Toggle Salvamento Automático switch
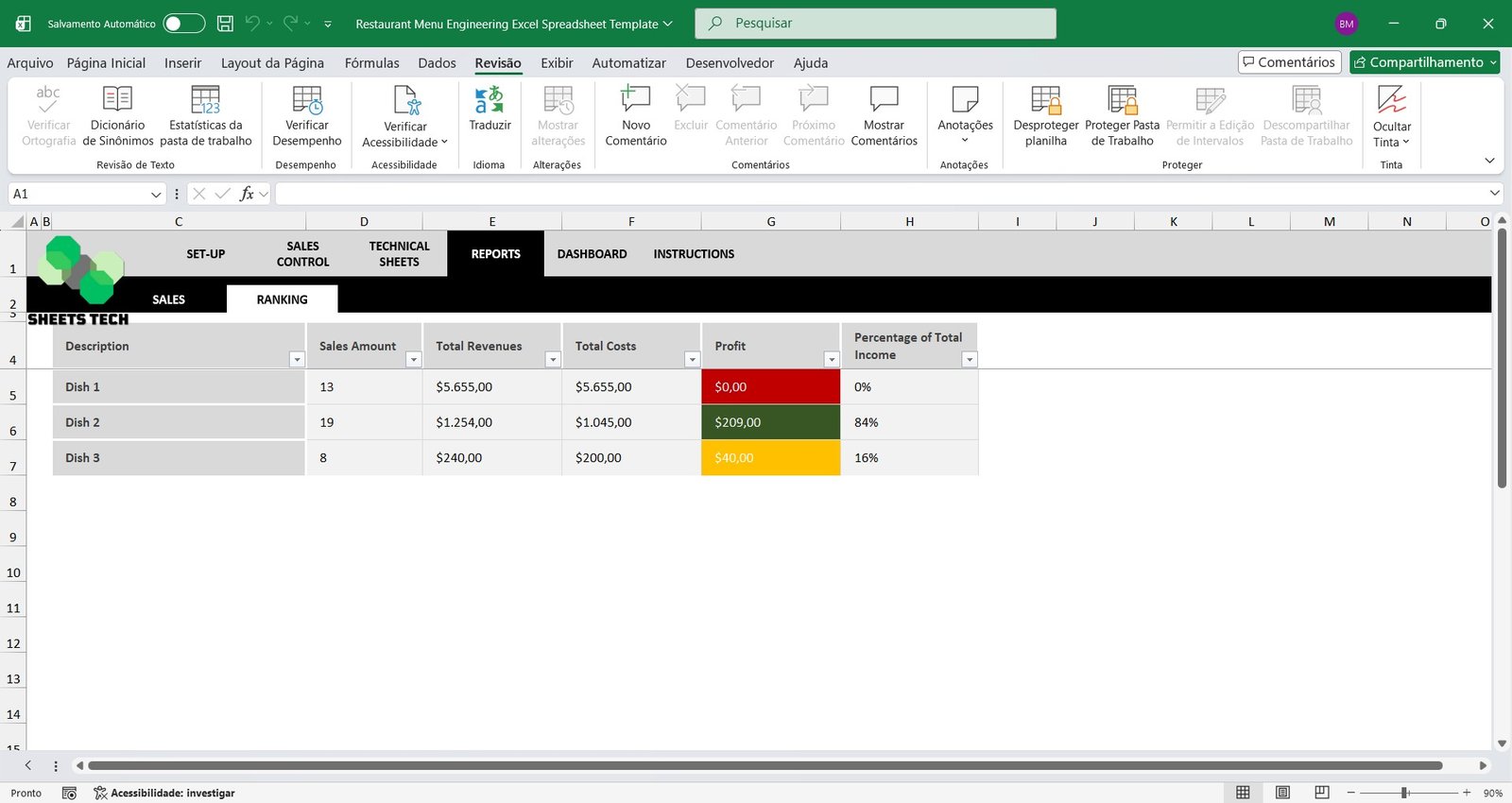The height and width of the screenshot is (803, 1512). [183, 24]
